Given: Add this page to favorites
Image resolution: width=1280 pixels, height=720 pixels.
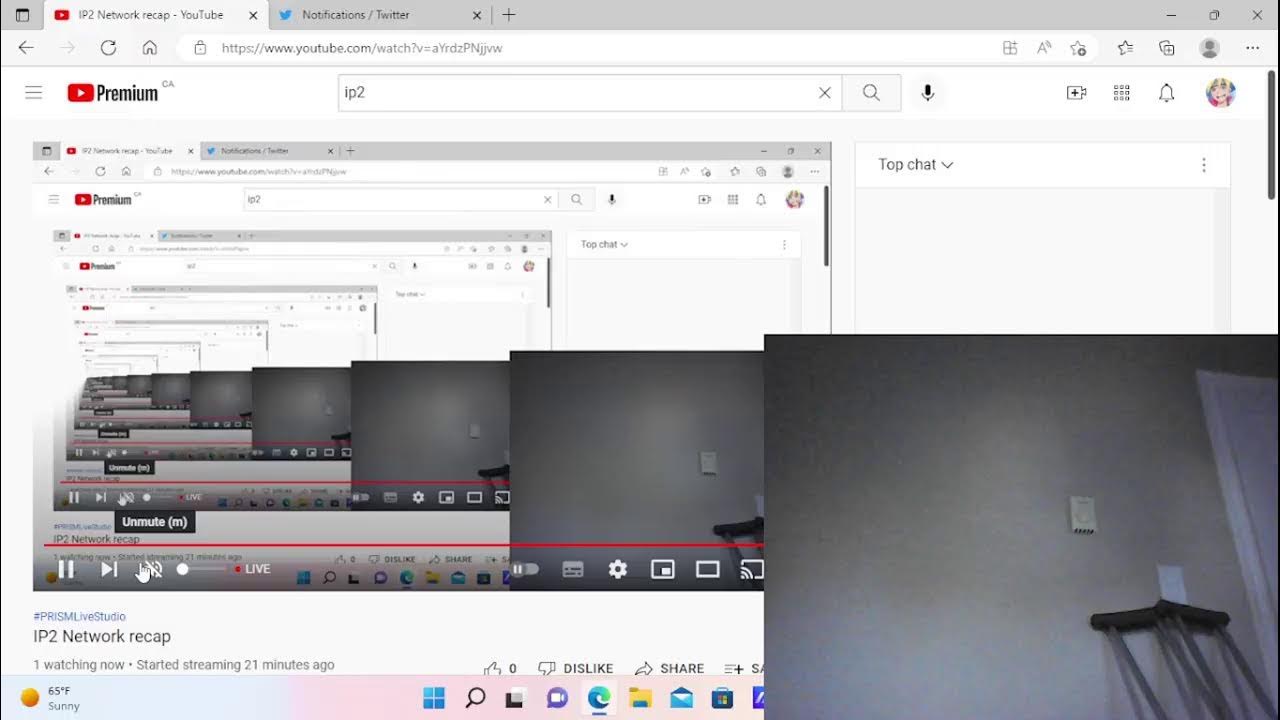Looking at the screenshot, I should (x=1077, y=48).
